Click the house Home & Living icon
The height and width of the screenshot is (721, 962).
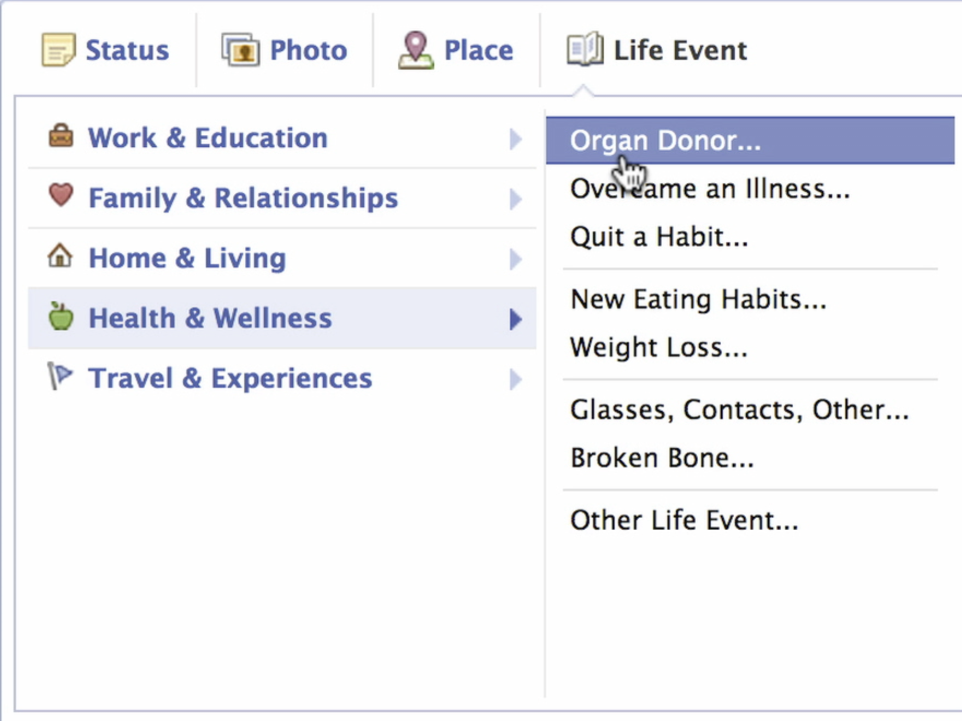[x=61, y=257]
